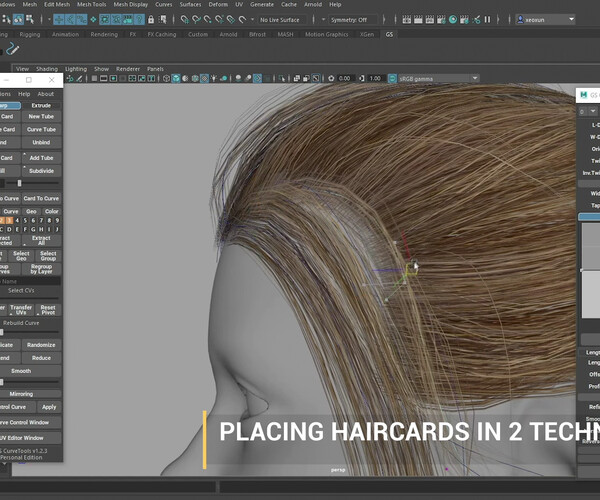Screen dimensions: 600x500
Task: Click the select by hierarchy icon
Action: pos(7,20)
